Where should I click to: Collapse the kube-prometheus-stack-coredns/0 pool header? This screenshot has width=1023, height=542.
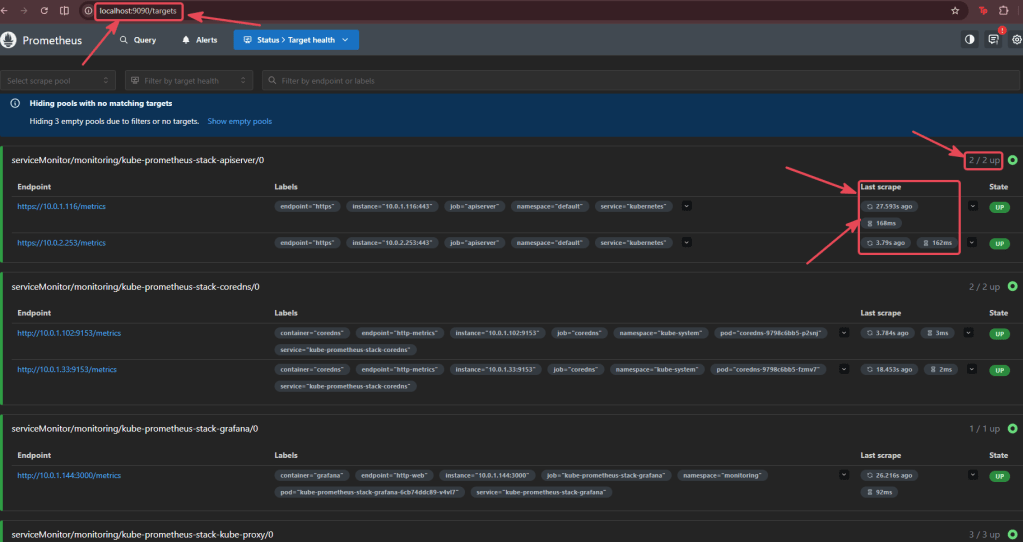(510, 286)
